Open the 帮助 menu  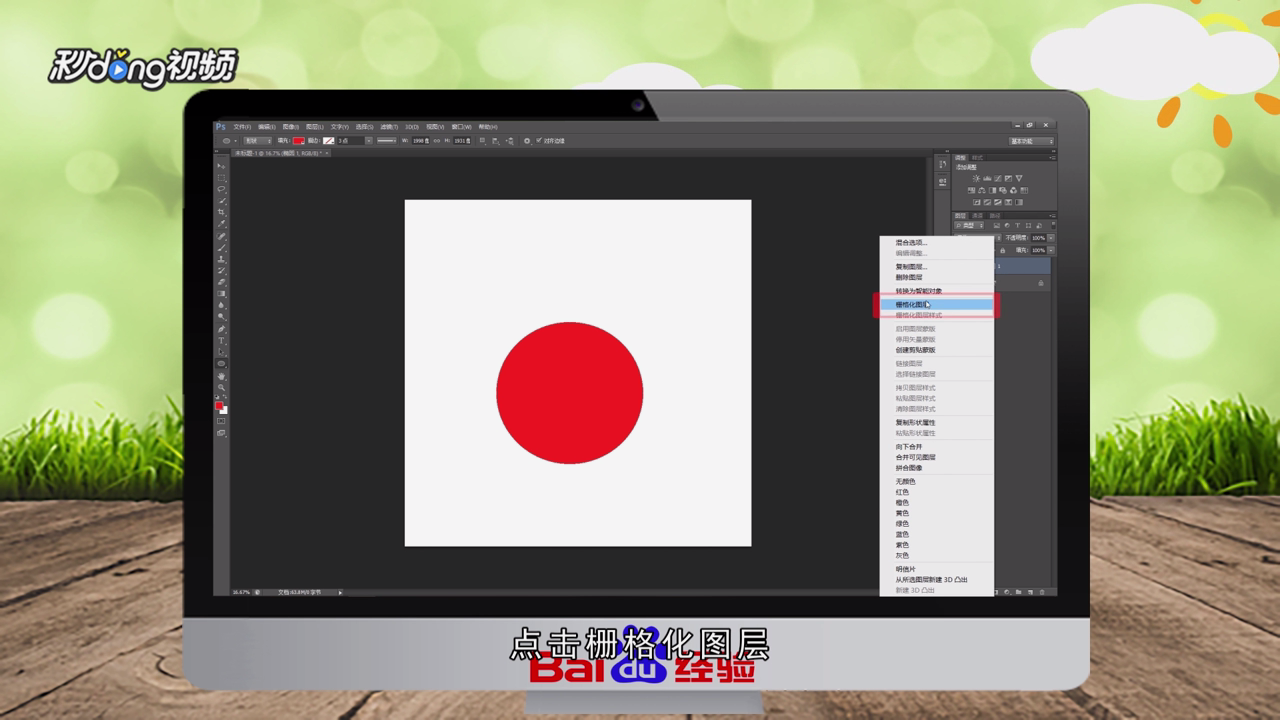point(488,127)
